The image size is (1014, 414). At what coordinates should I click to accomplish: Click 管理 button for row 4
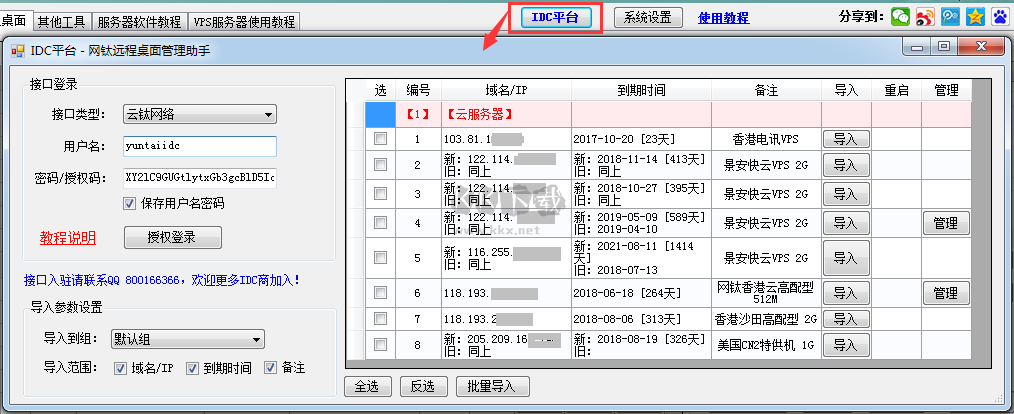tap(946, 223)
